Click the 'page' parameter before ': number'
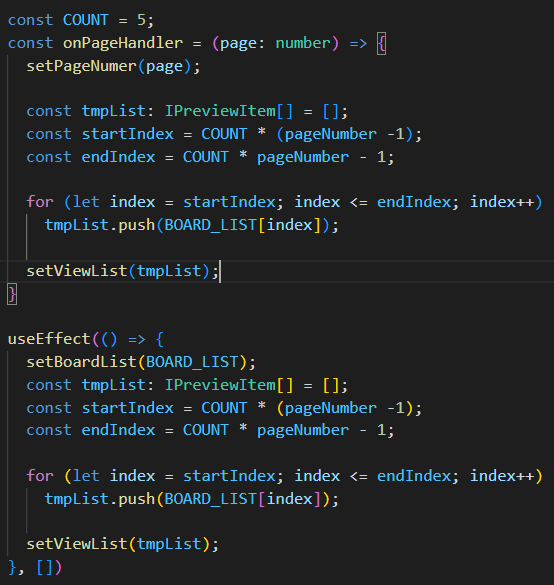The image size is (554, 585). coord(239,44)
